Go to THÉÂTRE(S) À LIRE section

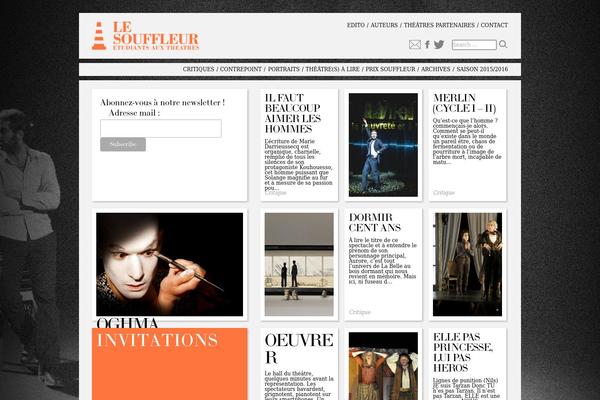pos(332,69)
